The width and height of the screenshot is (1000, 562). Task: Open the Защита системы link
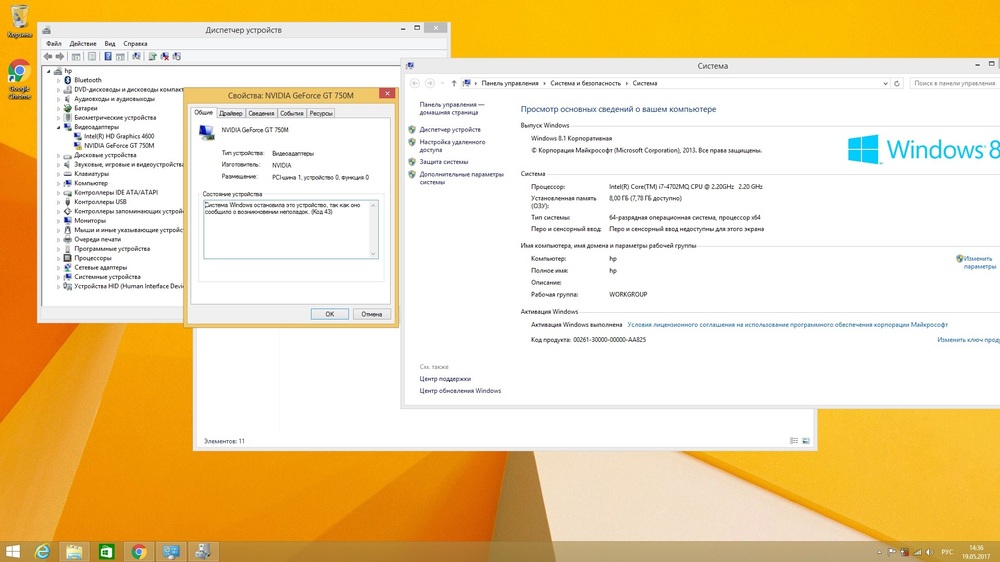tap(443, 161)
